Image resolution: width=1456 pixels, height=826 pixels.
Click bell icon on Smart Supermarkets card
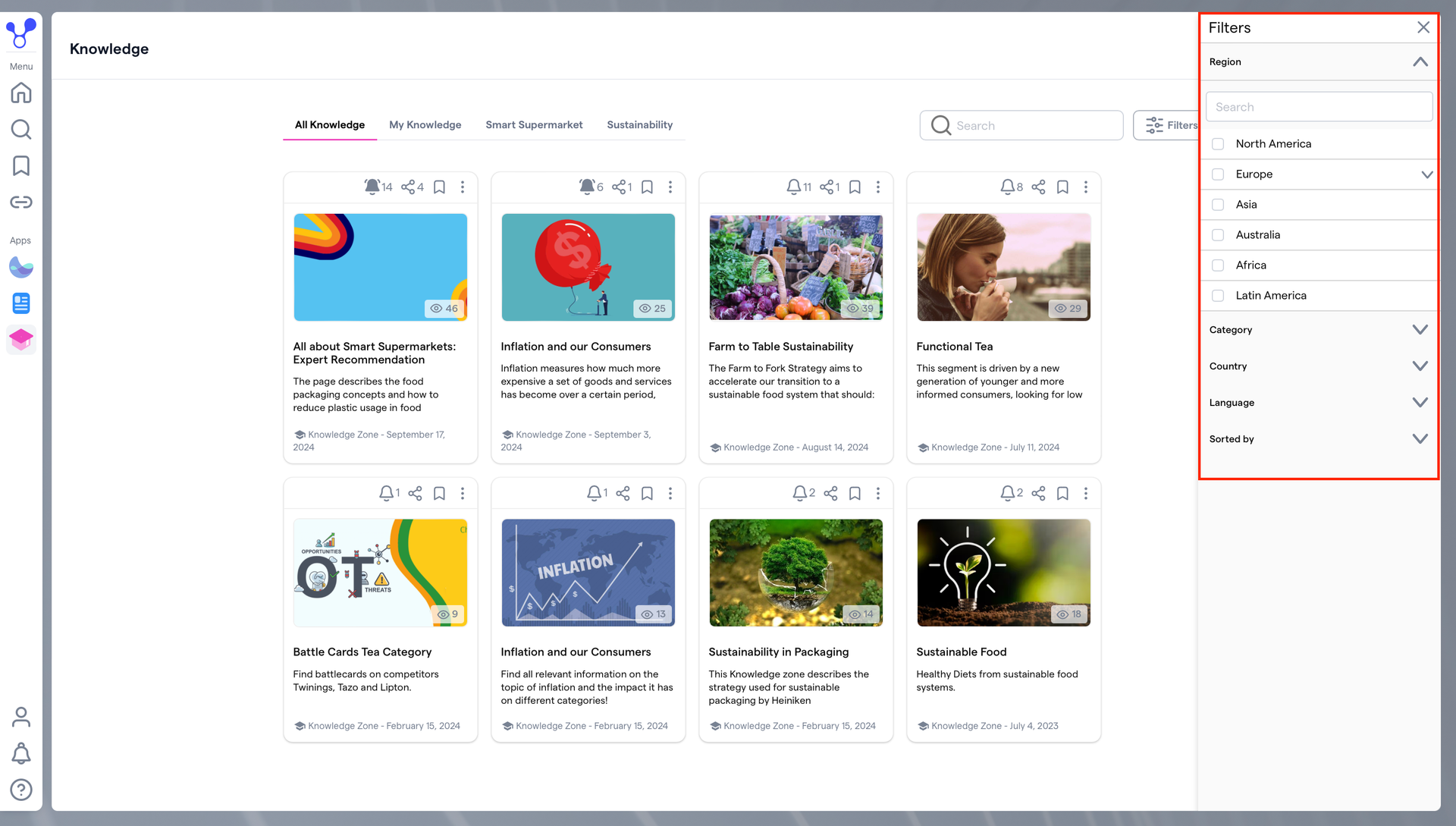tap(372, 187)
